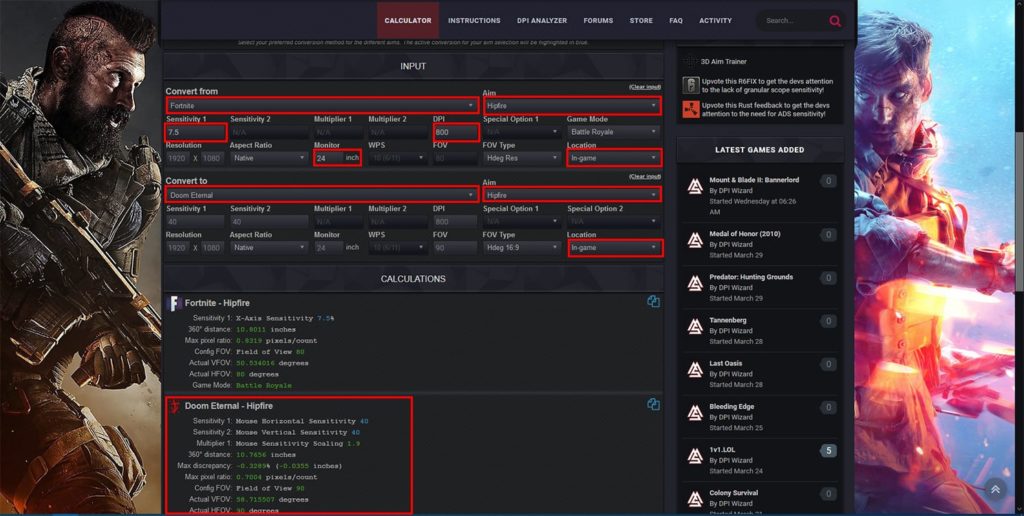Viewport: 1024px width, 516px height.
Task: Click the LATEST GAMES ADDED heading
Action: (x=760, y=150)
